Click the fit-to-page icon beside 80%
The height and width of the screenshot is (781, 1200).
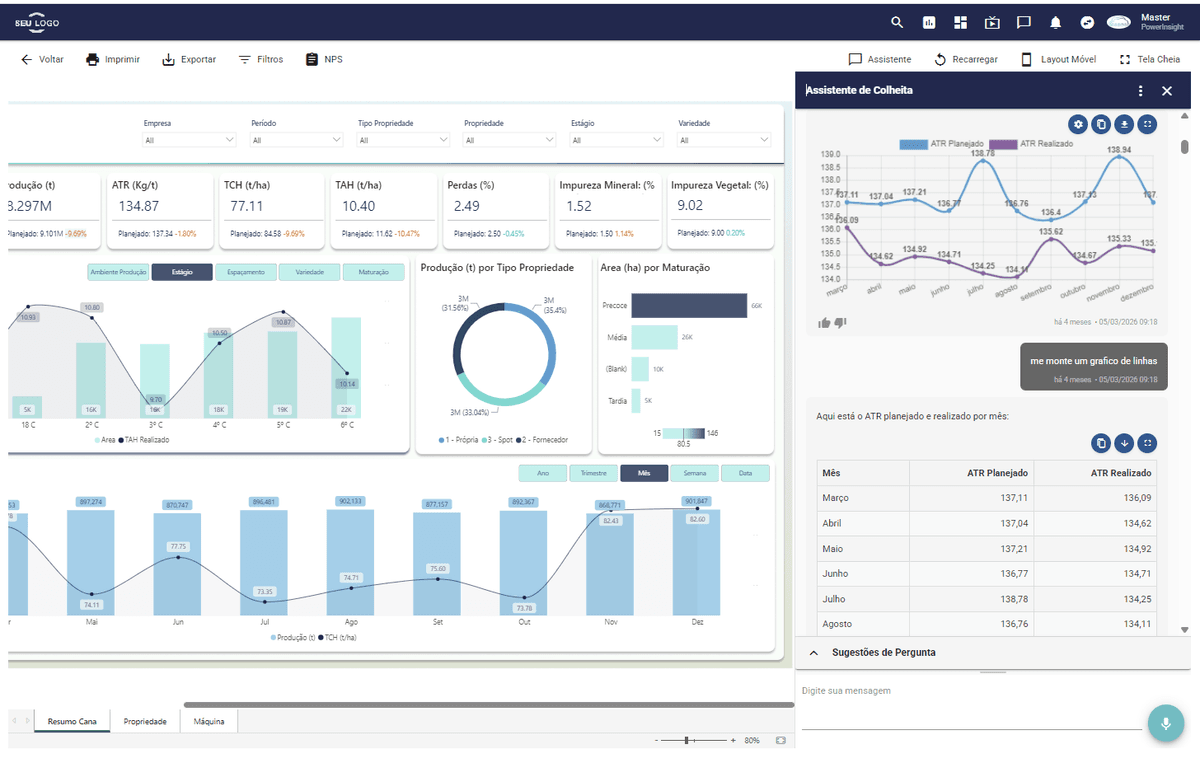pyautogui.click(x=780, y=740)
